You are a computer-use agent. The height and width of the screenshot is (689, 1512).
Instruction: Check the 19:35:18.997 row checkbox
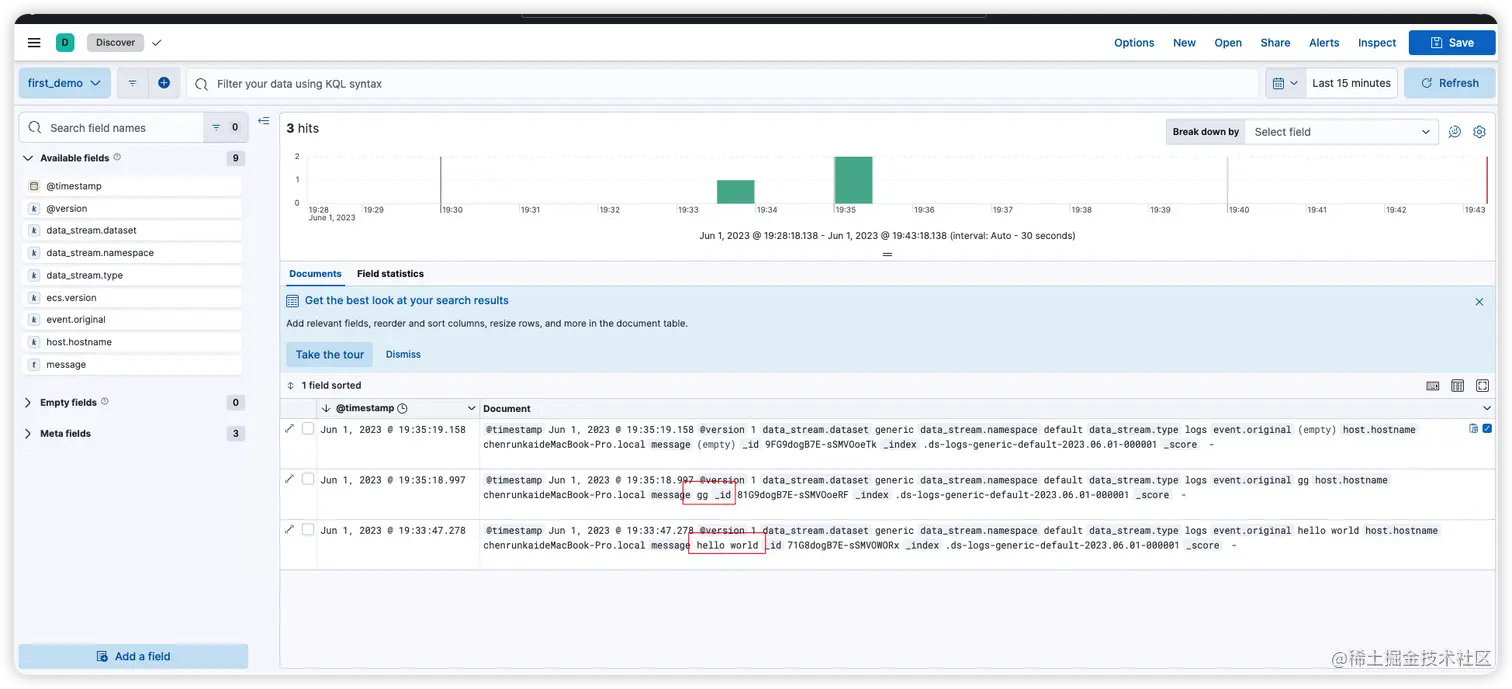pyautogui.click(x=308, y=479)
